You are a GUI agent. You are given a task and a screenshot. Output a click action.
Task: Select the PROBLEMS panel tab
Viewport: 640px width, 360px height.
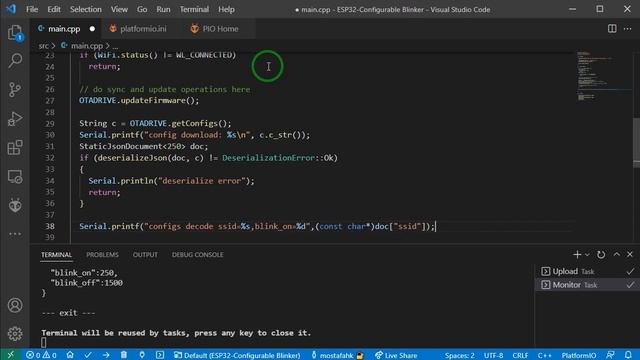[x=102, y=255]
